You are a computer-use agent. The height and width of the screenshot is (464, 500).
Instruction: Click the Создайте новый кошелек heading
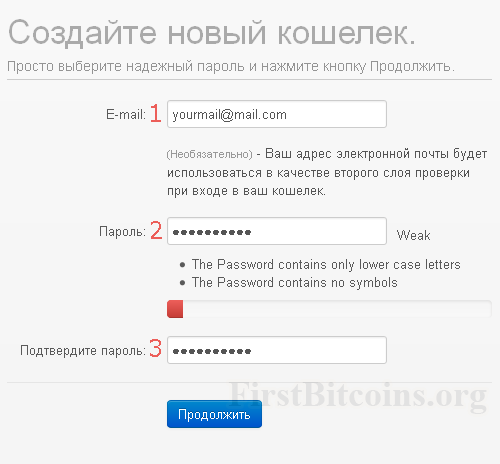[x=212, y=33]
